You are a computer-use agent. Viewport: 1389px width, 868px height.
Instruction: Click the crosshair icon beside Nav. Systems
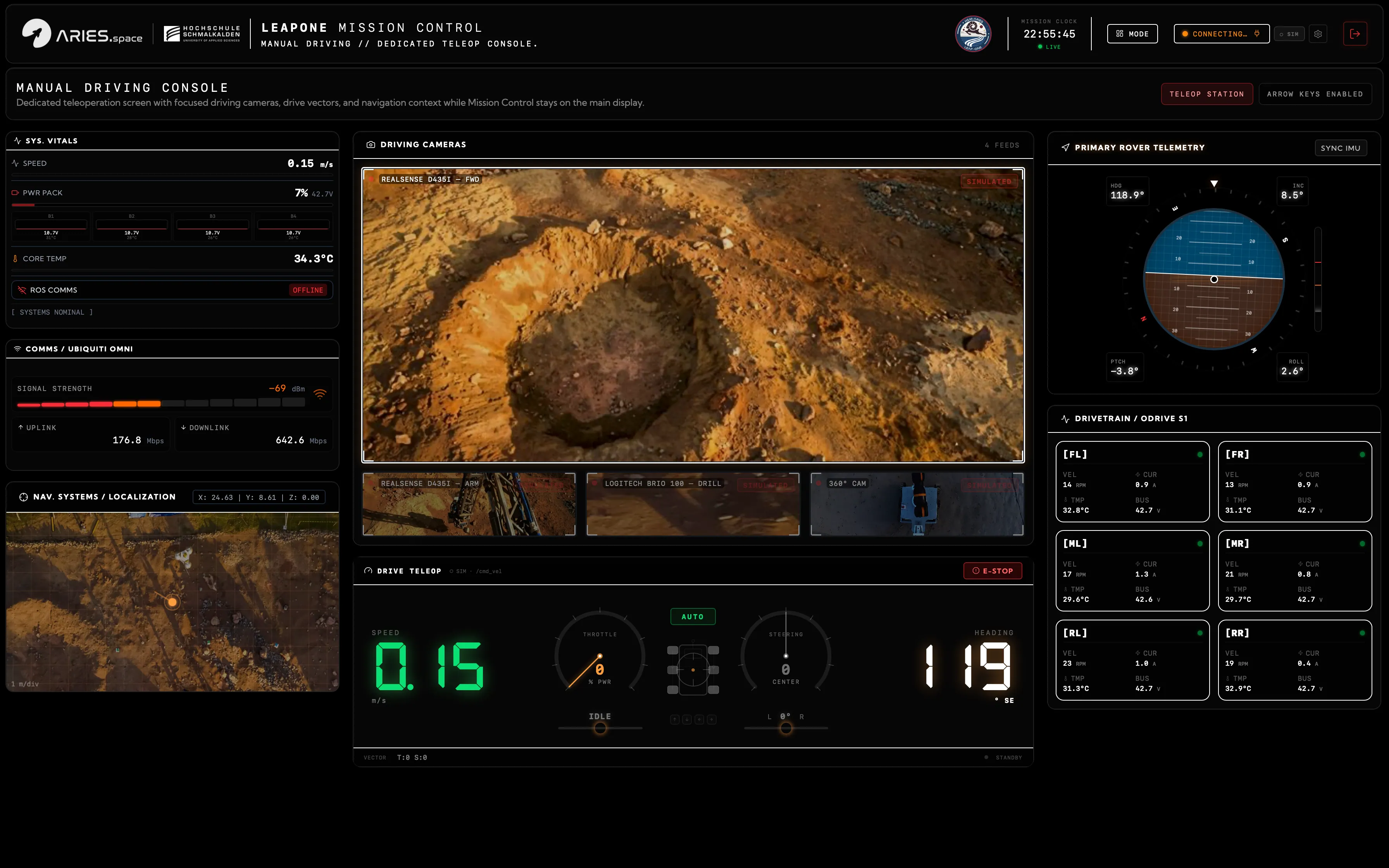[x=24, y=497]
